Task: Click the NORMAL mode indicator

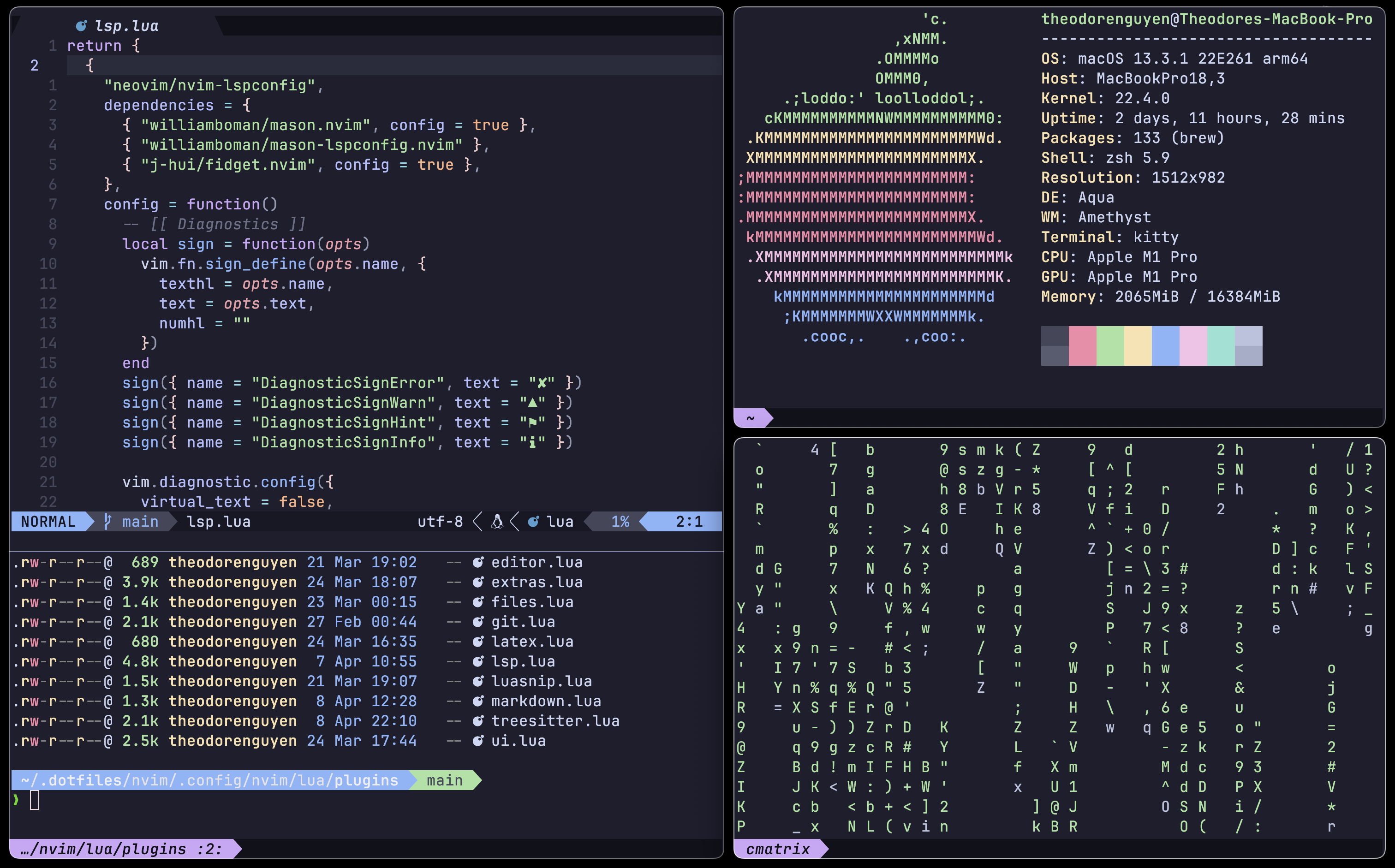Action: tap(49, 521)
